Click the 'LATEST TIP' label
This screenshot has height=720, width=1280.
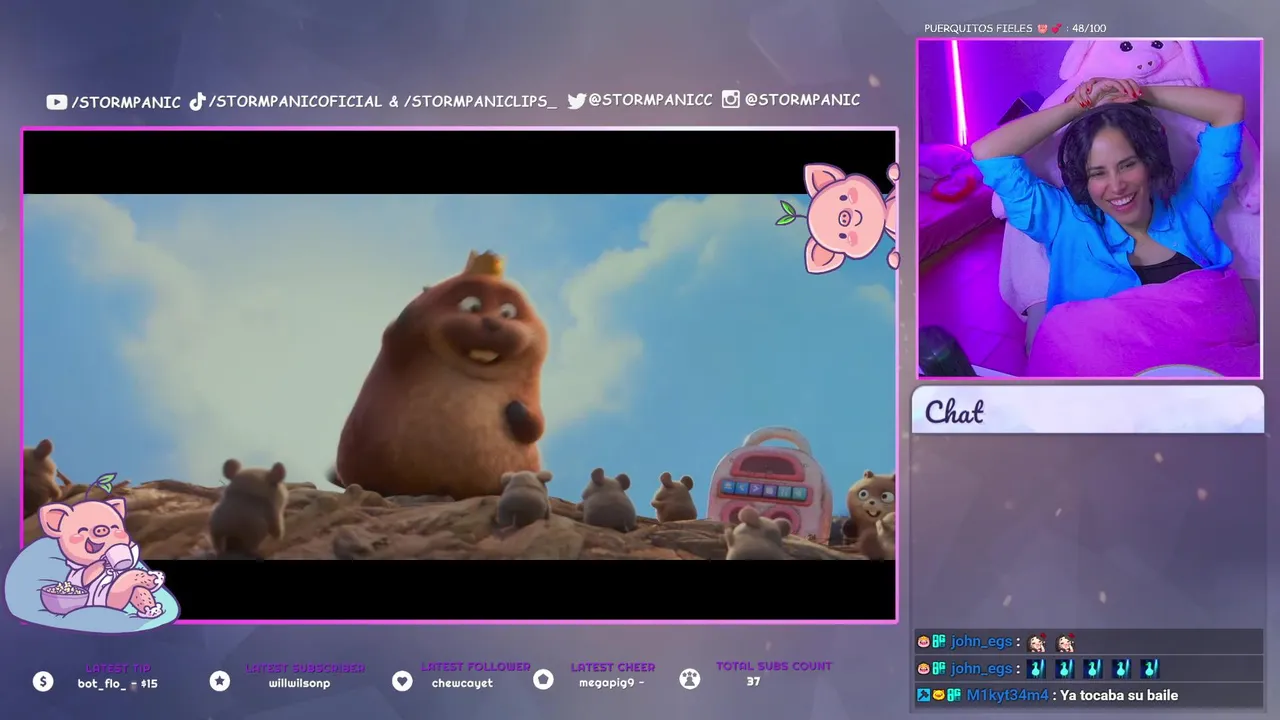[118, 668]
